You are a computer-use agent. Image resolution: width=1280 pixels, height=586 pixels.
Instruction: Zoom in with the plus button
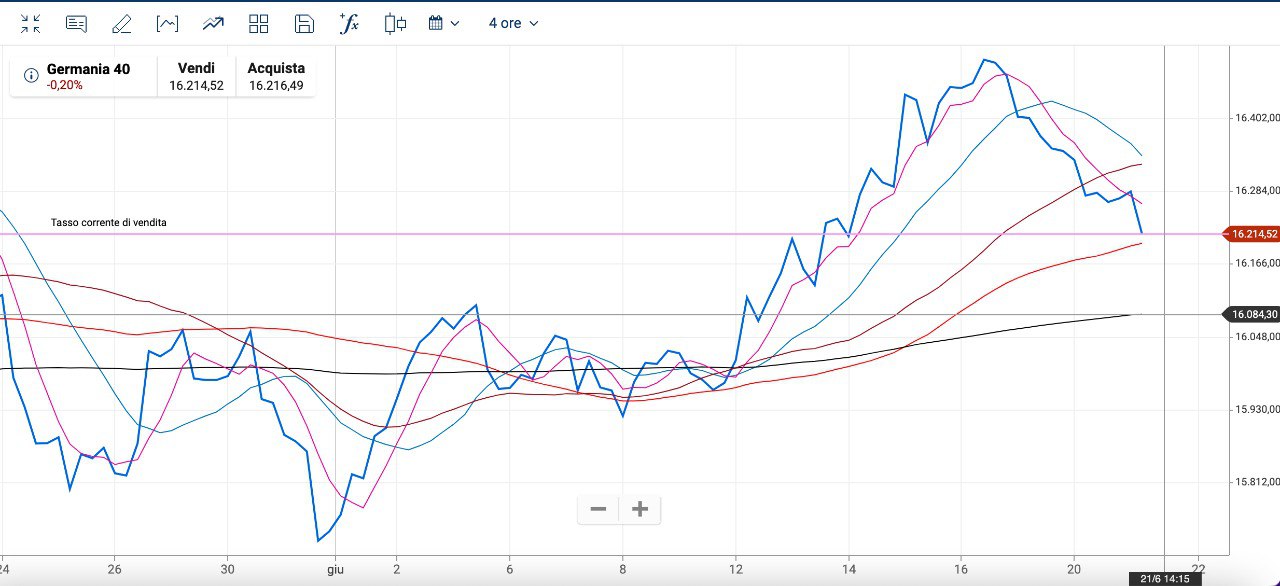coord(640,509)
